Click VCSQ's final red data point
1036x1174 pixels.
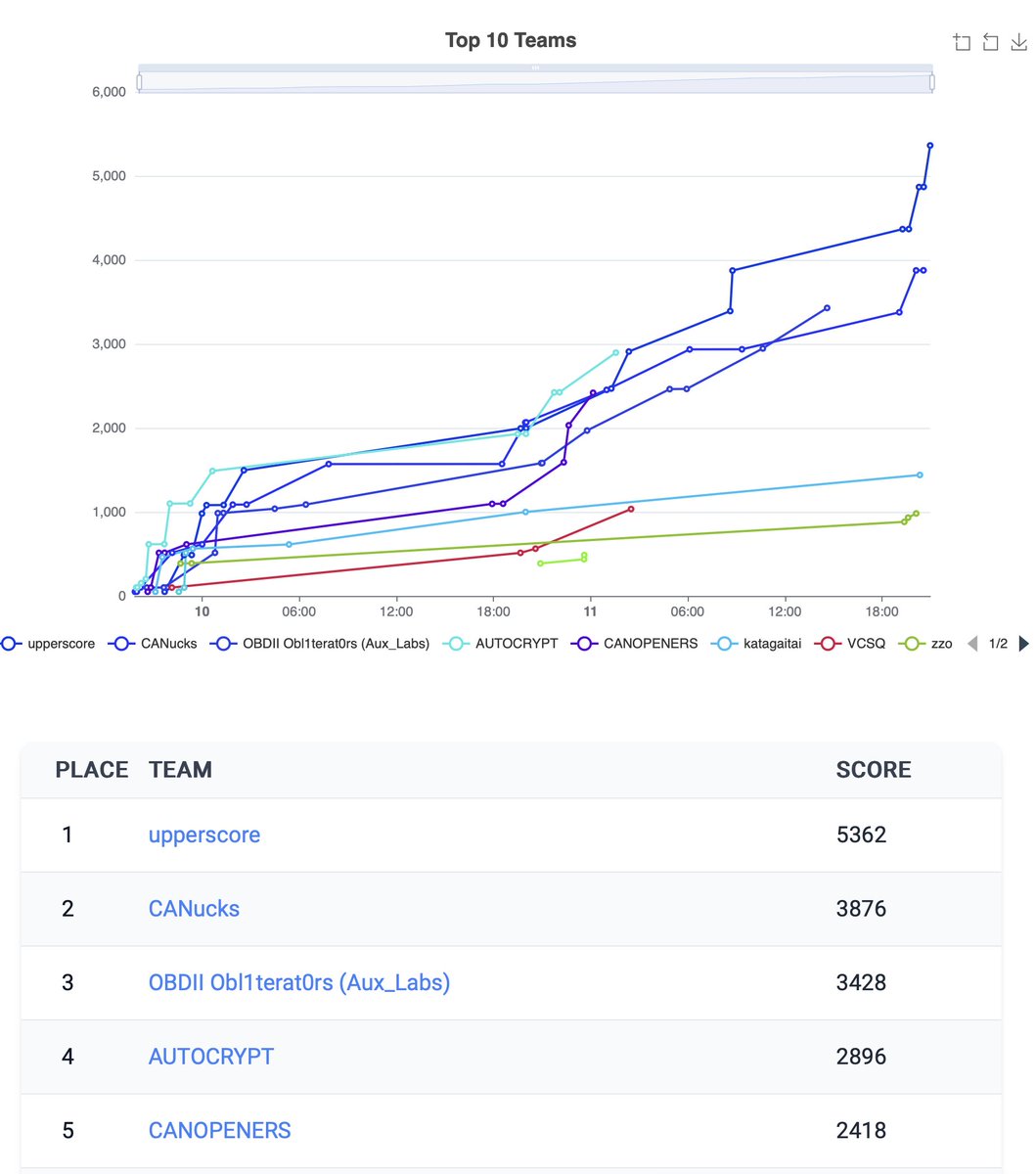pyautogui.click(x=631, y=509)
